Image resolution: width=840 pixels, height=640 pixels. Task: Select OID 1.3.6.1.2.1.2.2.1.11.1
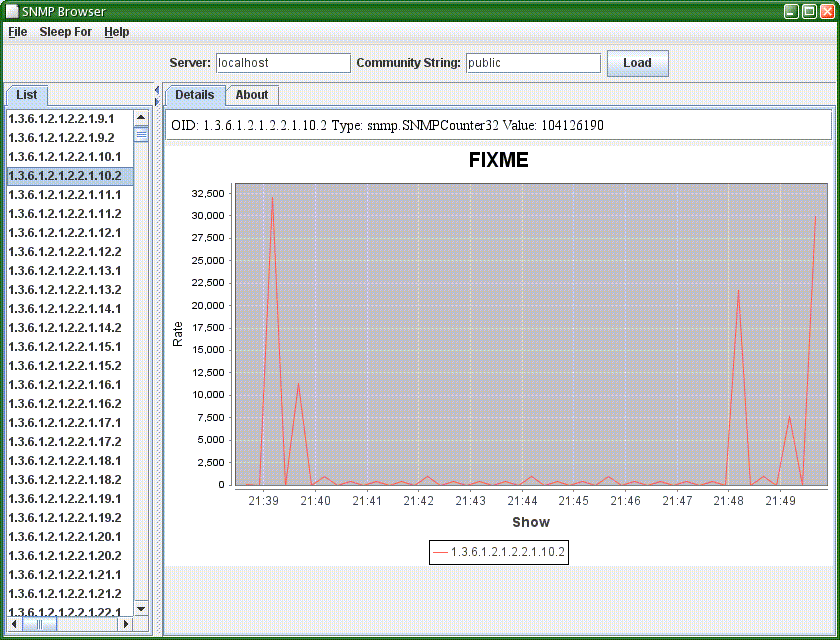click(x=70, y=194)
